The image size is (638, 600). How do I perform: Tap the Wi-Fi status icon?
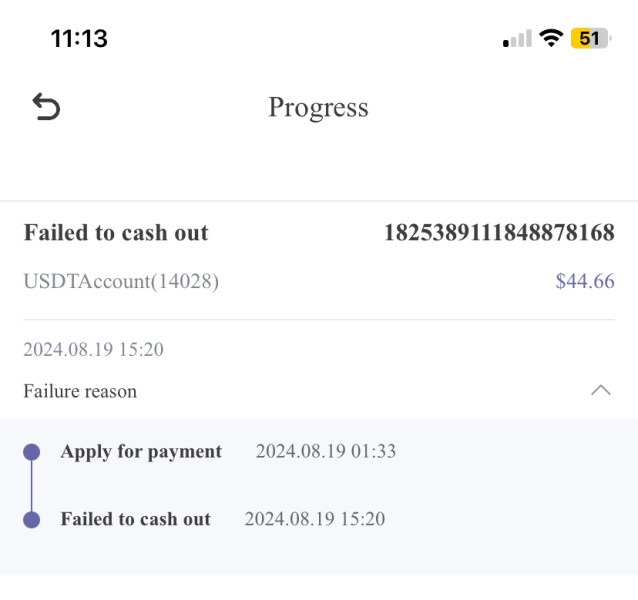click(x=549, y=39)
